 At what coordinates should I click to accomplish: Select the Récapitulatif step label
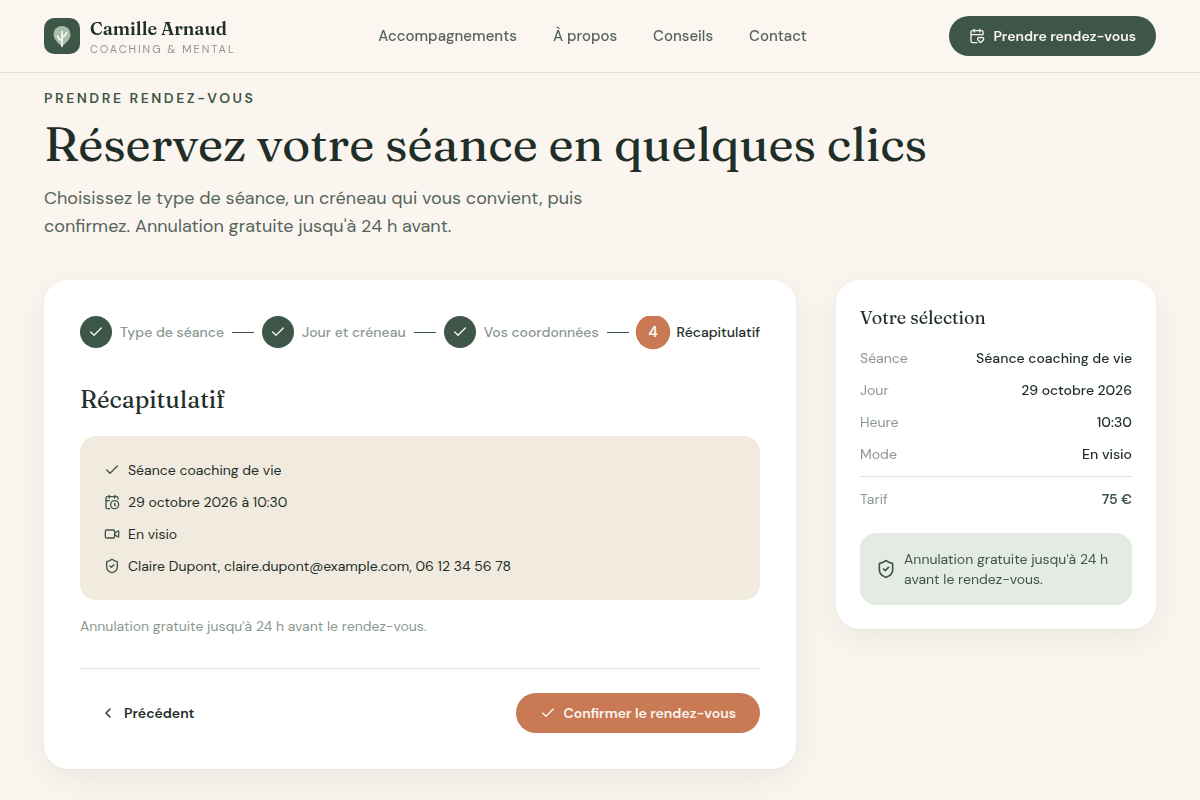[718, 332]
